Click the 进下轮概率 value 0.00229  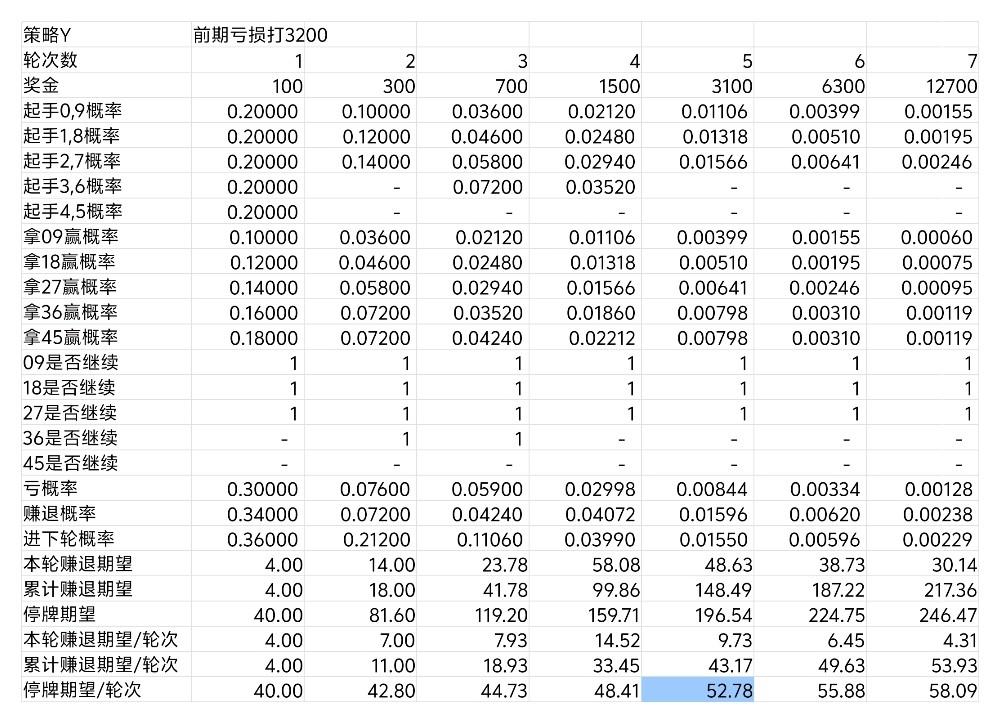click(x=937, y=540)
